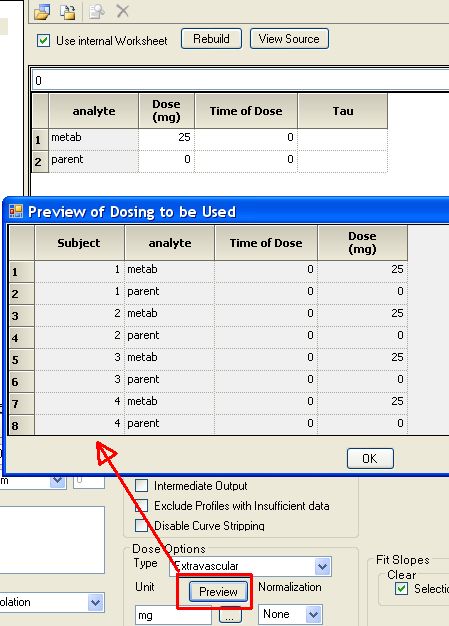Select preview row 8 header
Image resolution: width=449 pixels, height=626 pixels.
(22, 425)
